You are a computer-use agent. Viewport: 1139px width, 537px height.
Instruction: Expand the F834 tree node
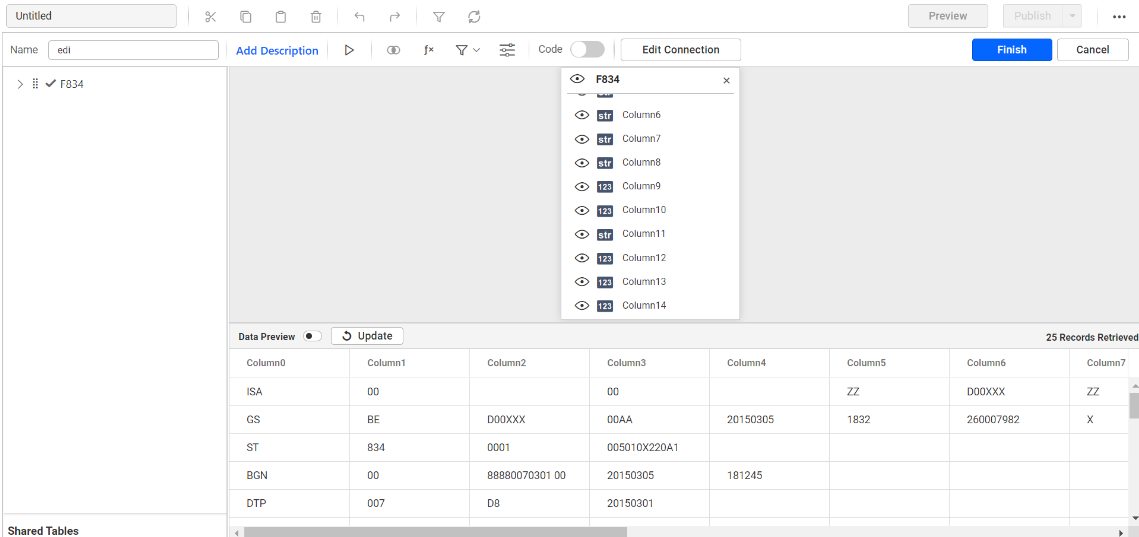pyautogui.click(x=20, y=84)
